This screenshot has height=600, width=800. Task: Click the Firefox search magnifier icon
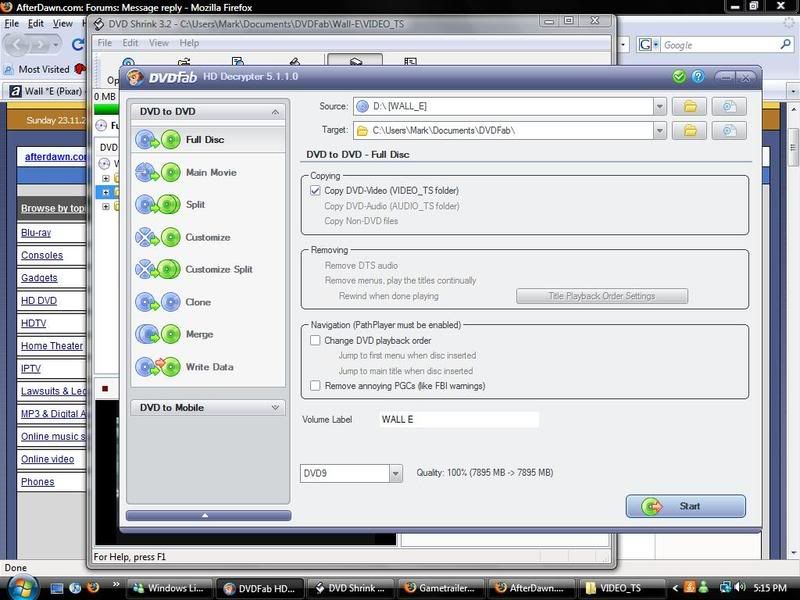click(785, 45)
